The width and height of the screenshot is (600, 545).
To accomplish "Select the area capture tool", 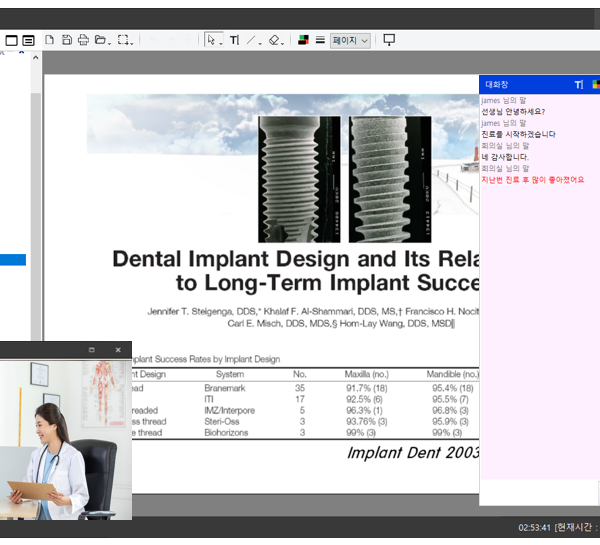I will coord(123,40).
